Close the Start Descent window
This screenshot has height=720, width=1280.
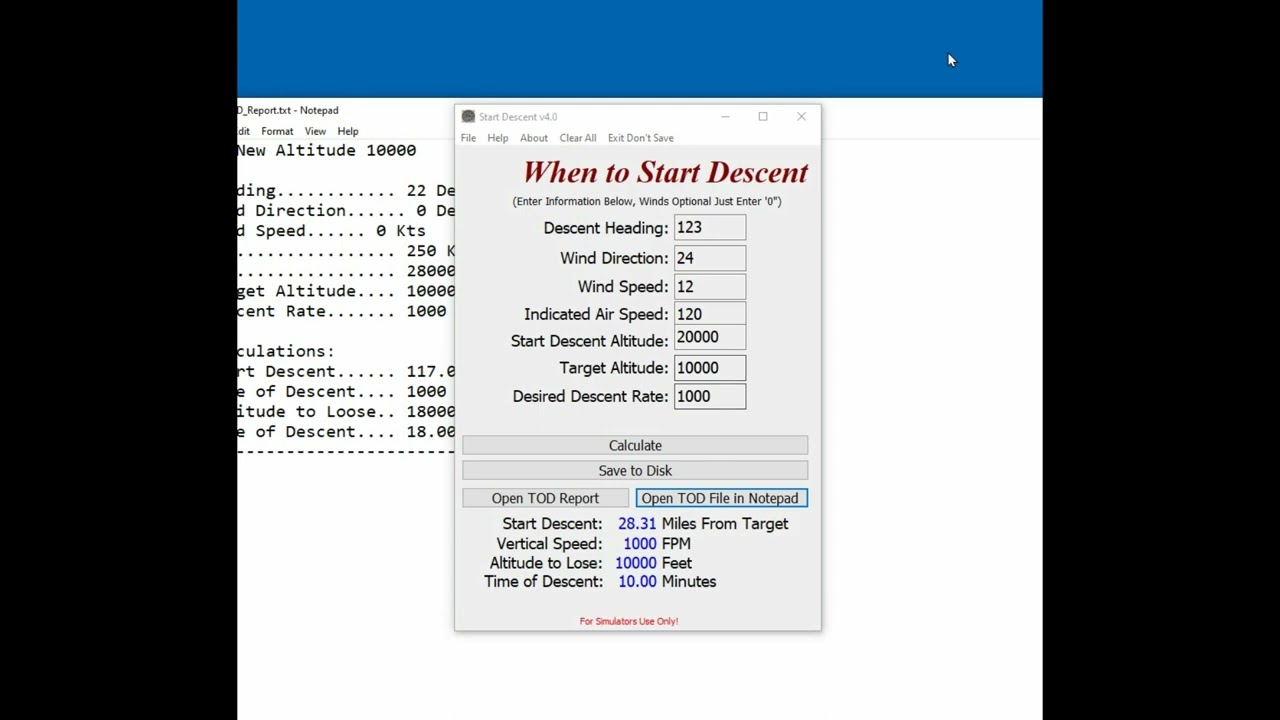(801, 117)
